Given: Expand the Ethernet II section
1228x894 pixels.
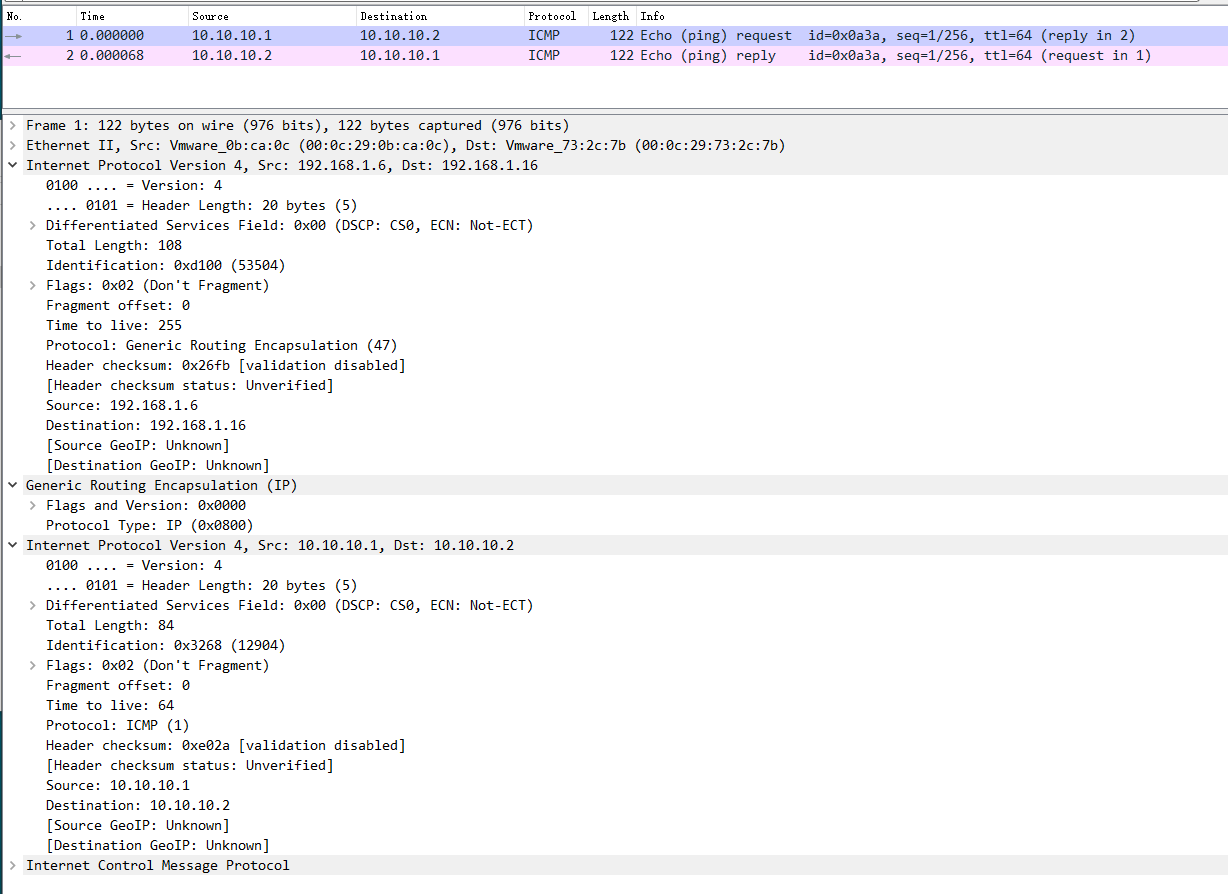Looking at the screenshot, I should tap(11, 145).
